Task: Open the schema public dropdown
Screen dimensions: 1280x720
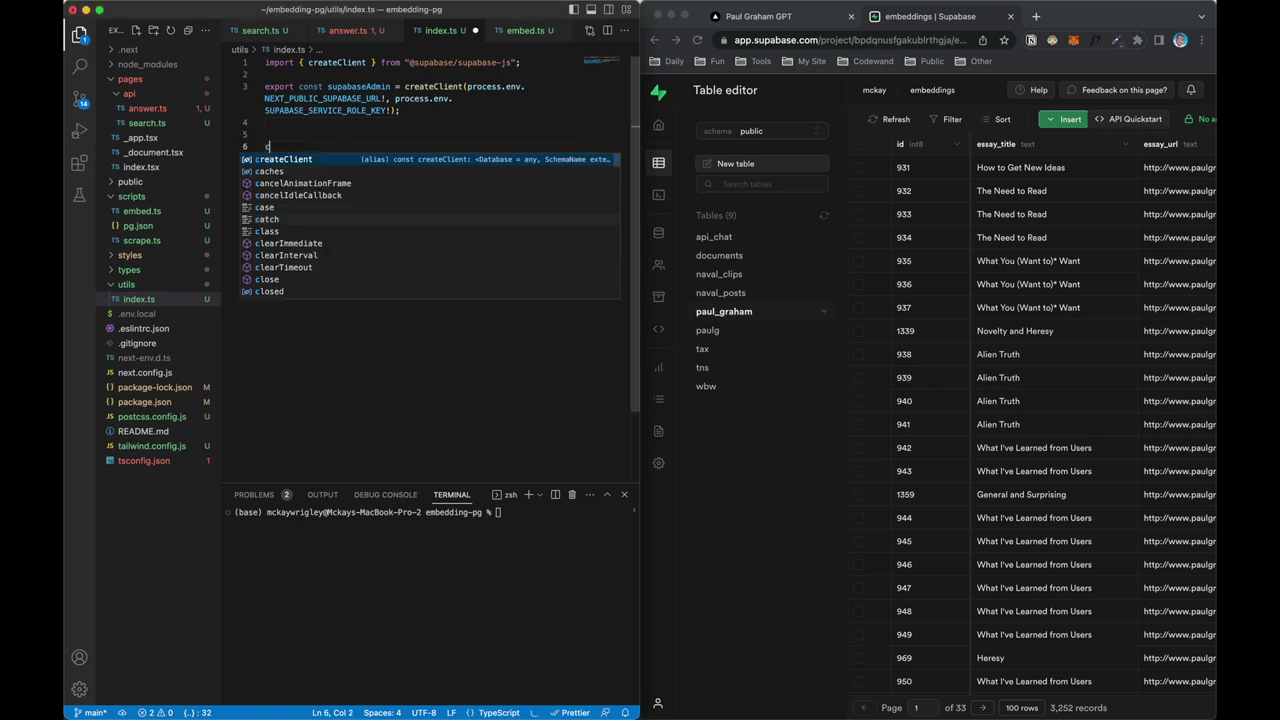Action: pyautogui.click(x=762, y=131)
